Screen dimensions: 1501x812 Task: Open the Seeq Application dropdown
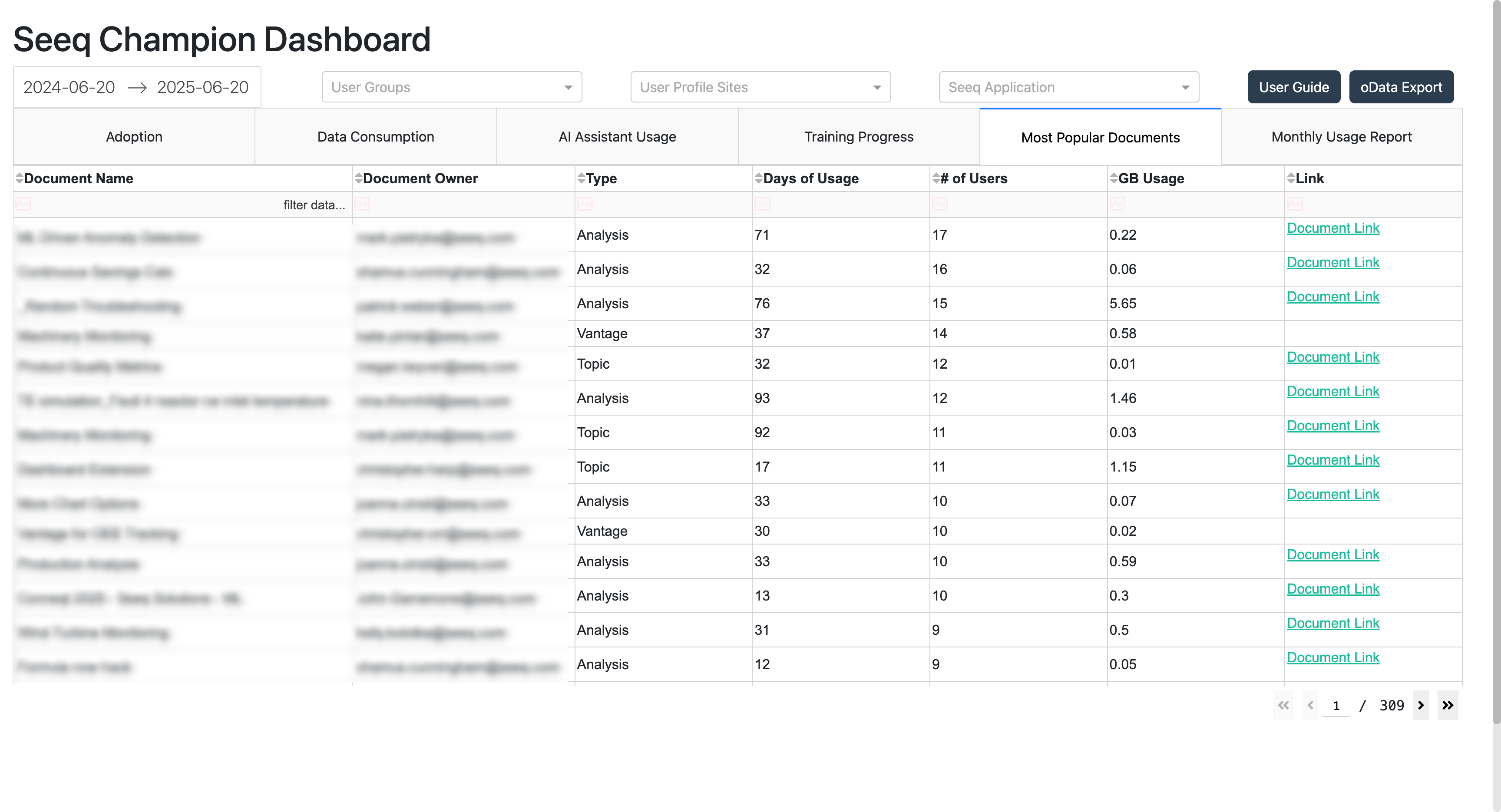[x=1069, y=87]
